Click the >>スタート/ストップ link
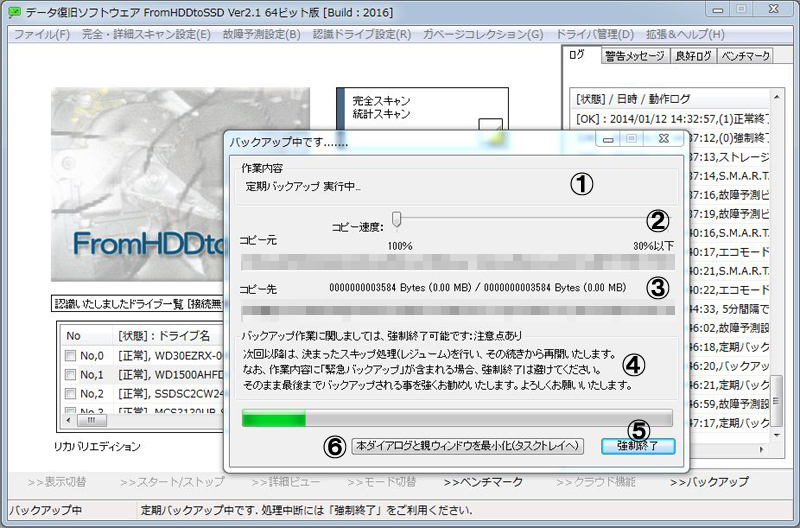 coord(172,482)
